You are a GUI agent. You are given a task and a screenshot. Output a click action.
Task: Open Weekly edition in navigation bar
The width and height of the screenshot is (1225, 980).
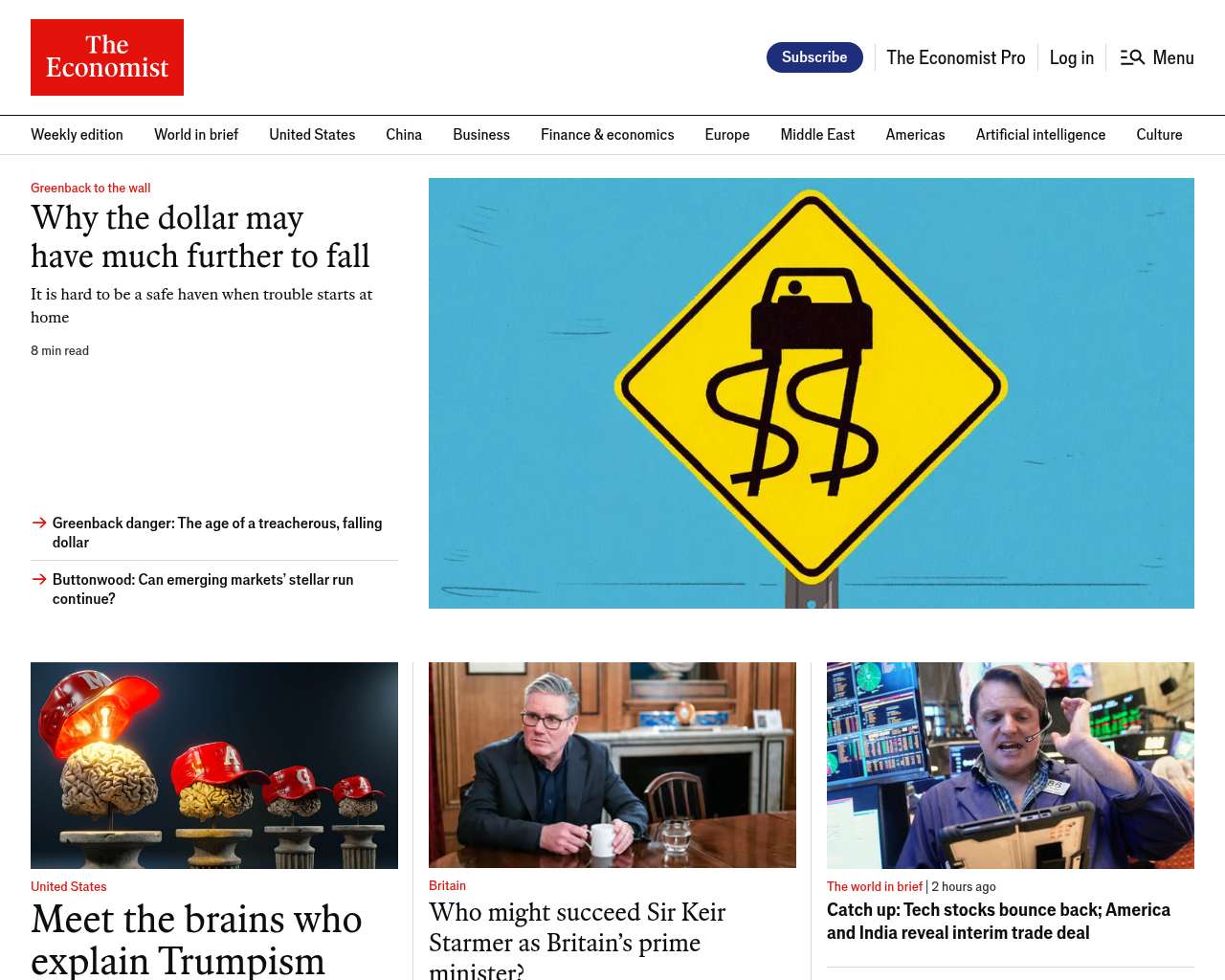pyautogui.click(x=77, y=135)
